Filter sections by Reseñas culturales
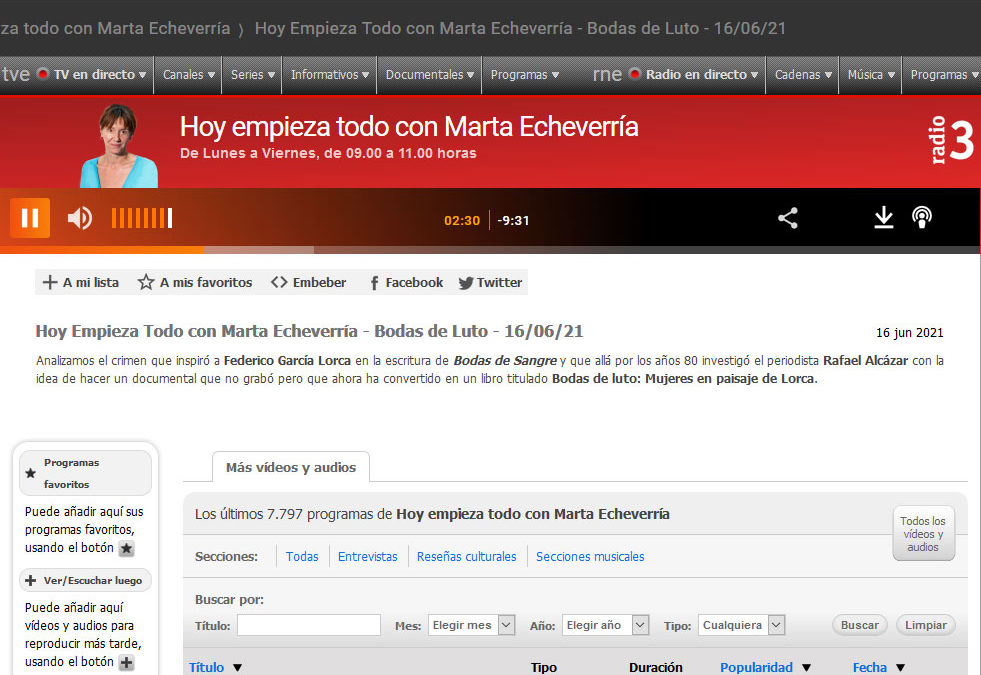The width and height of the screenshot is (981, 675). (x=467, y=557)
